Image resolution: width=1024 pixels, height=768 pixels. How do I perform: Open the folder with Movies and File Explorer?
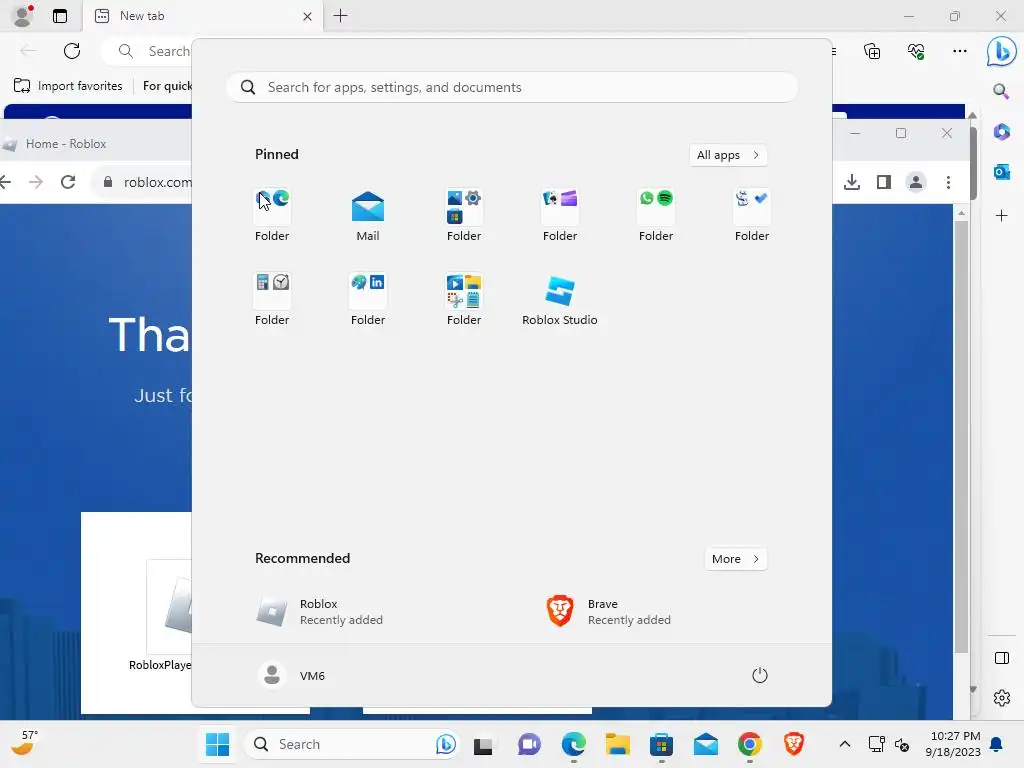[x=464, y=300]
